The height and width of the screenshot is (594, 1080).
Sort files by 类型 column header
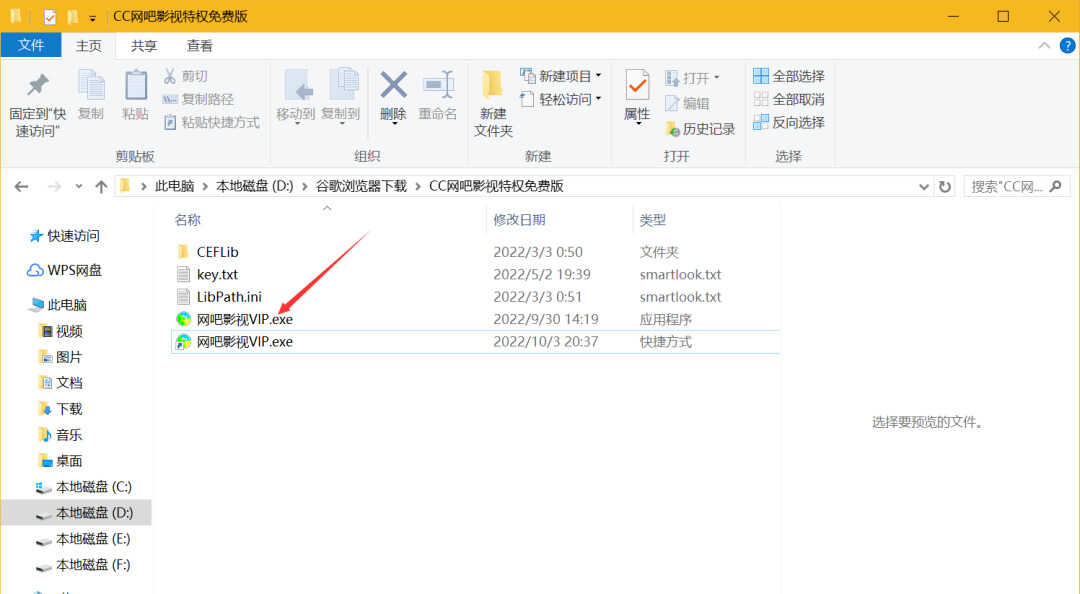tap(652, 220)
